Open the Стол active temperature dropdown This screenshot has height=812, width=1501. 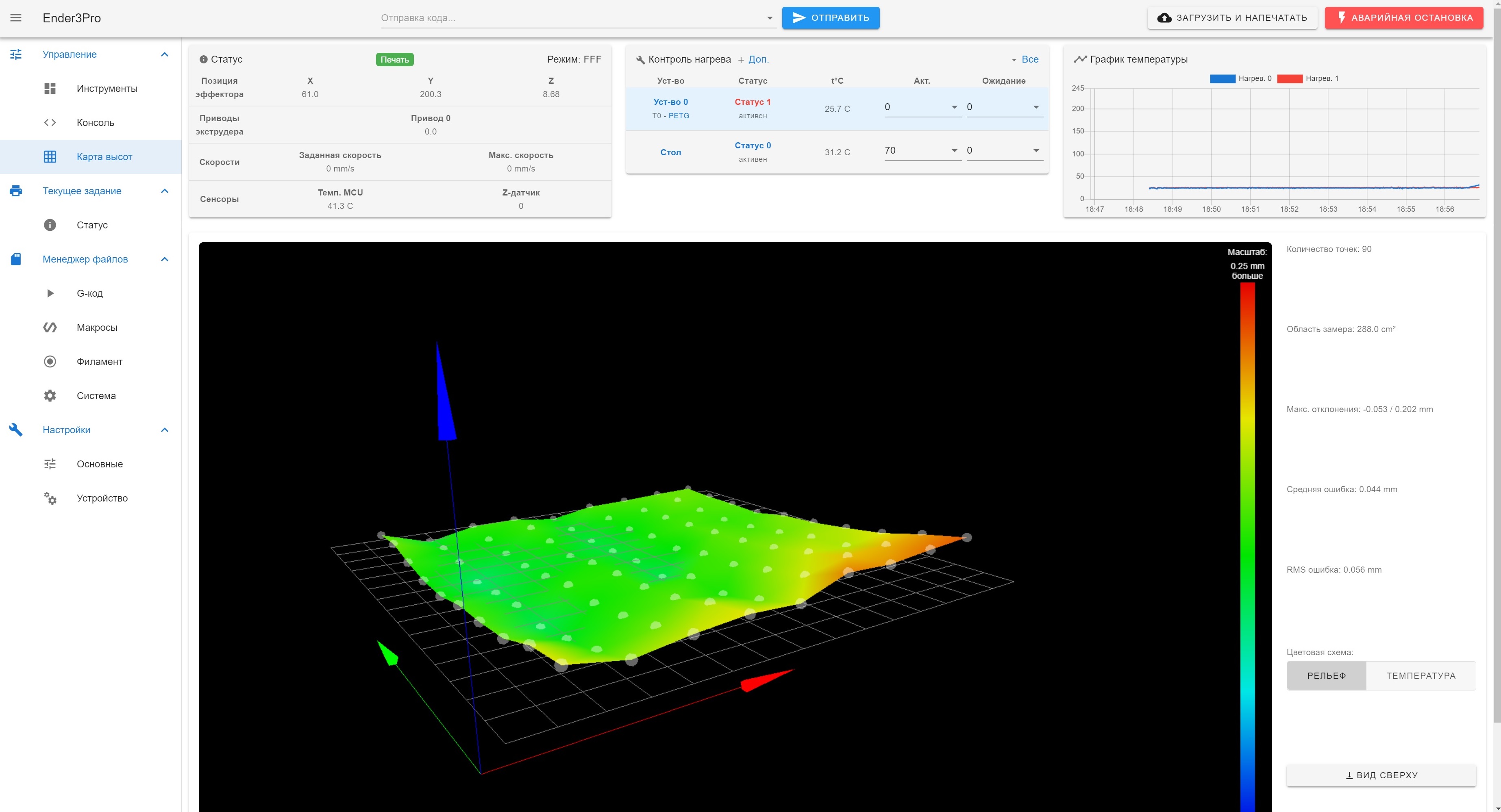954,150
